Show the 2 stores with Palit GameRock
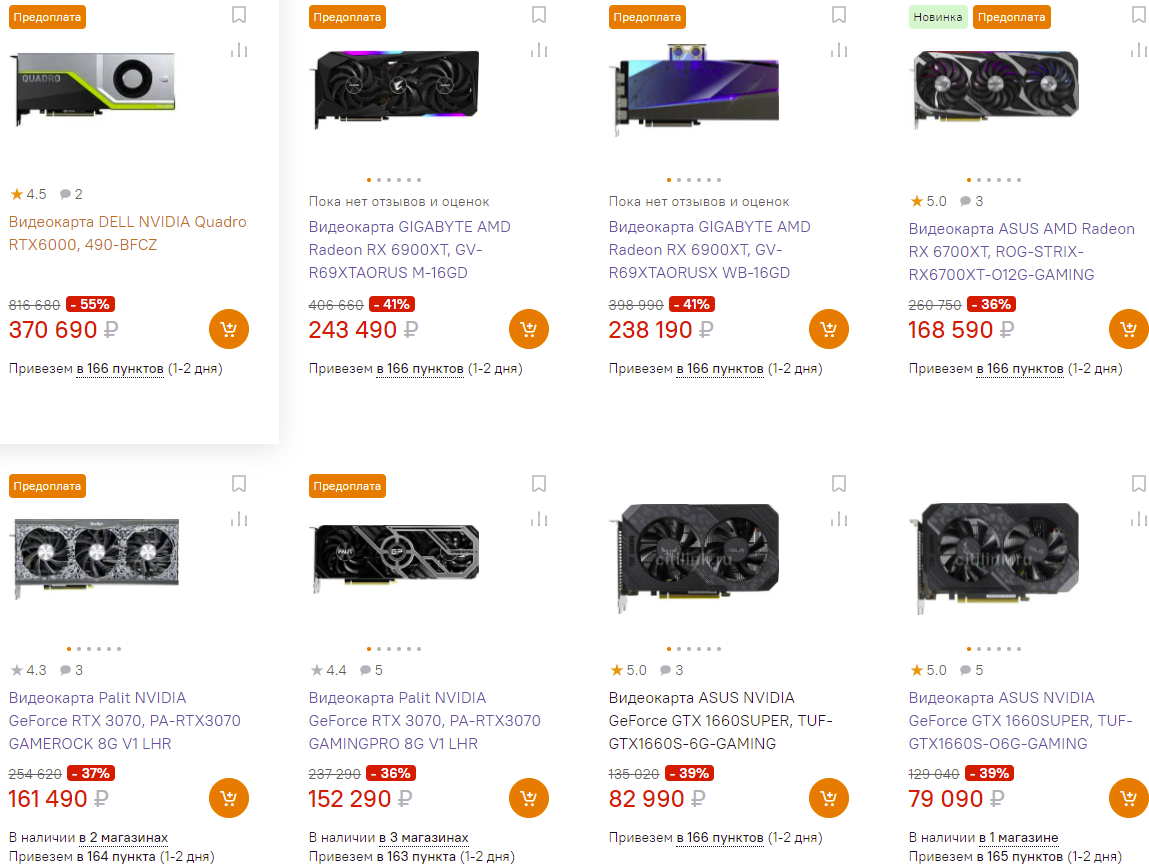 tap(122, 837)
